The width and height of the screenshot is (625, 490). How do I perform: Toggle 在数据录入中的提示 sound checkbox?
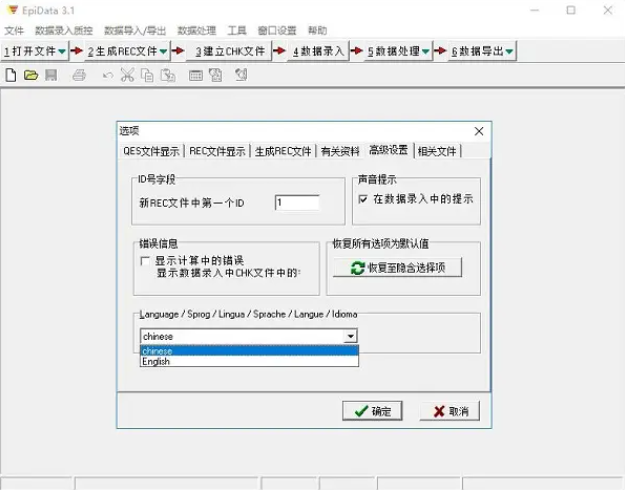(364, 199)
